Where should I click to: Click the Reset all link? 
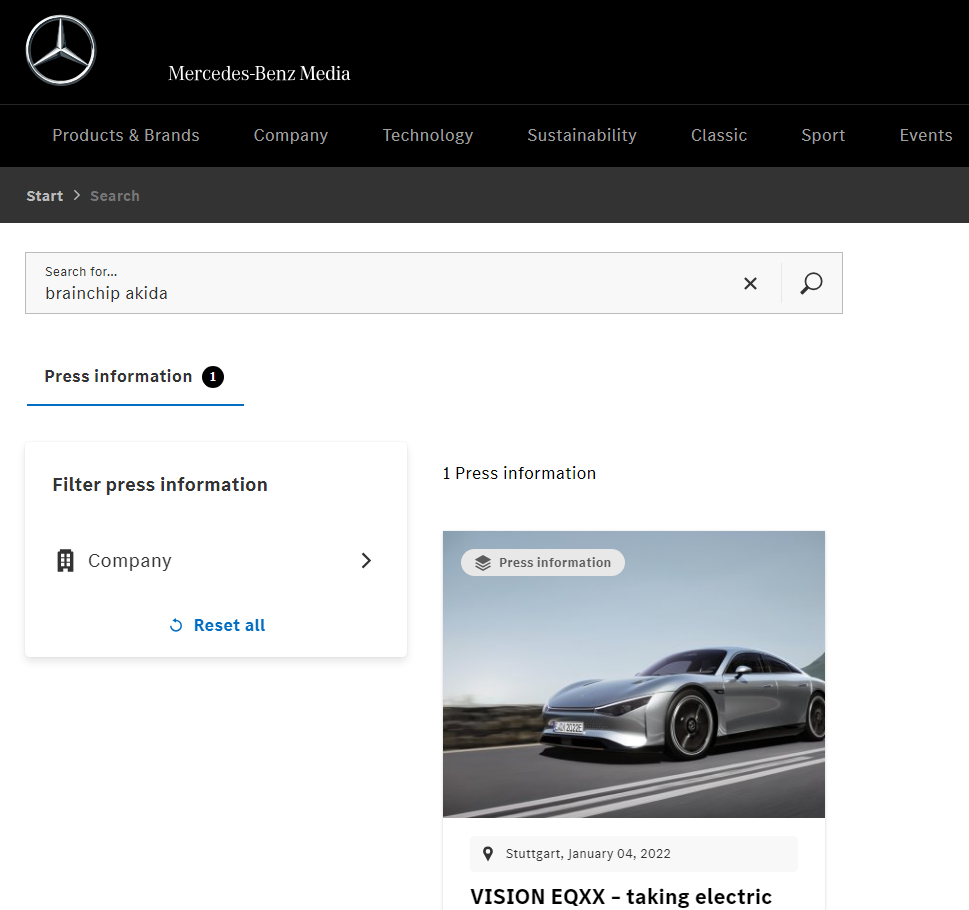coord(229,626)
